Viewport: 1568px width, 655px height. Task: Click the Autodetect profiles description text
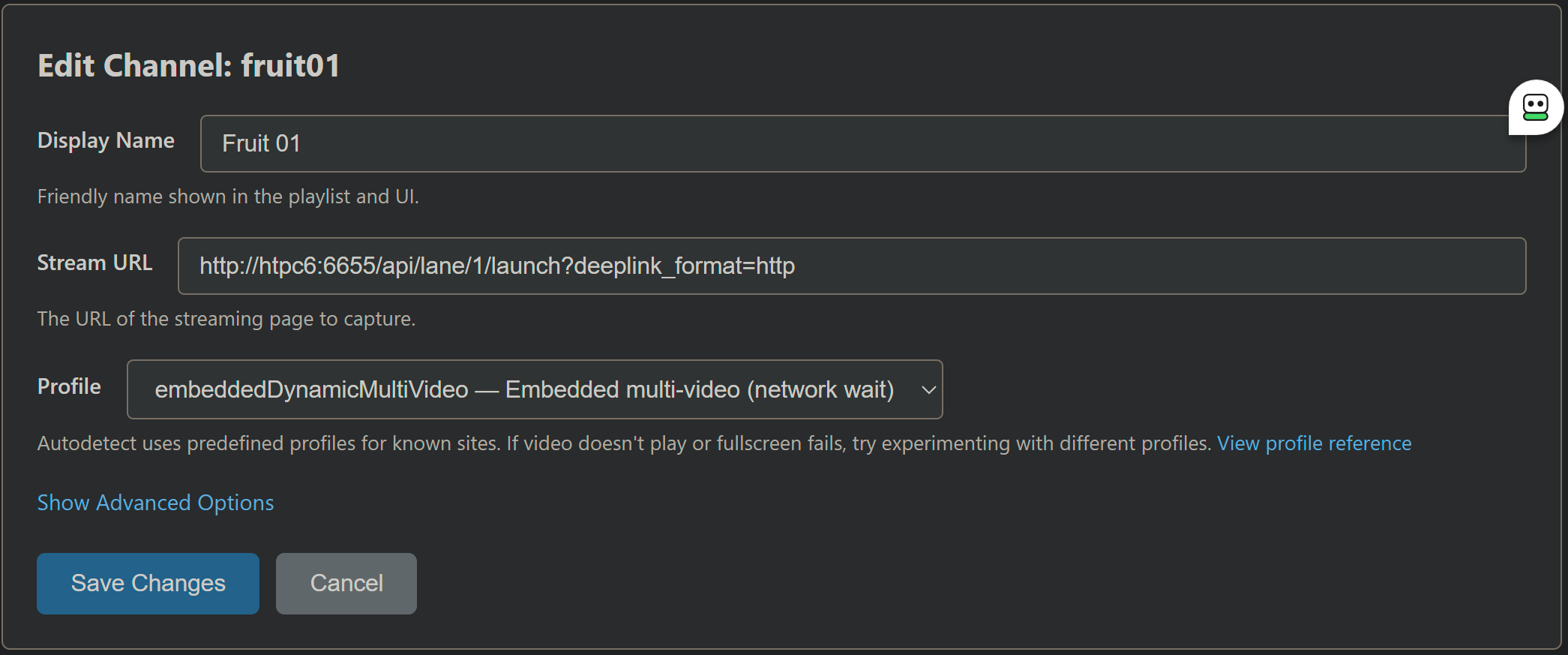(622, 443)
